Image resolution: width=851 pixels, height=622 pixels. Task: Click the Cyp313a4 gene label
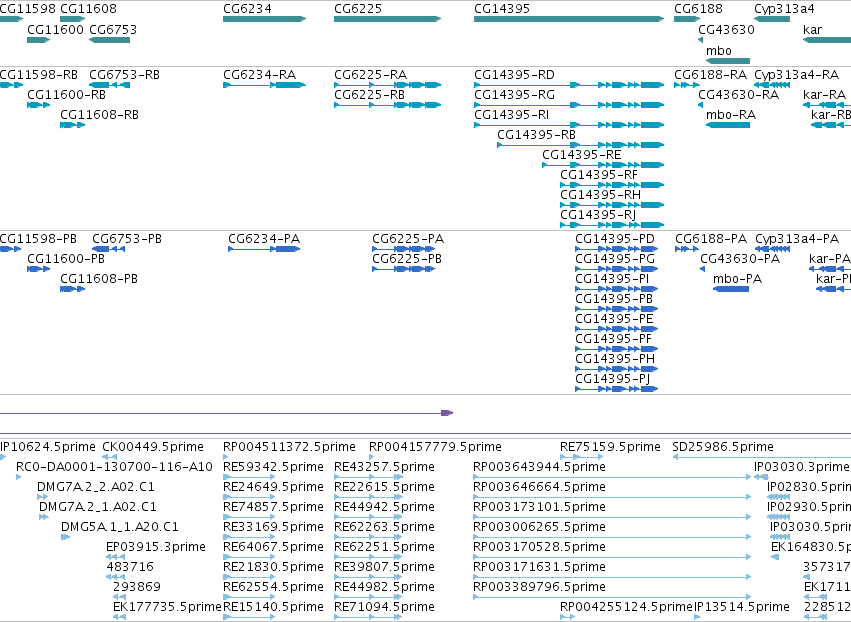[x=784, y=9]
